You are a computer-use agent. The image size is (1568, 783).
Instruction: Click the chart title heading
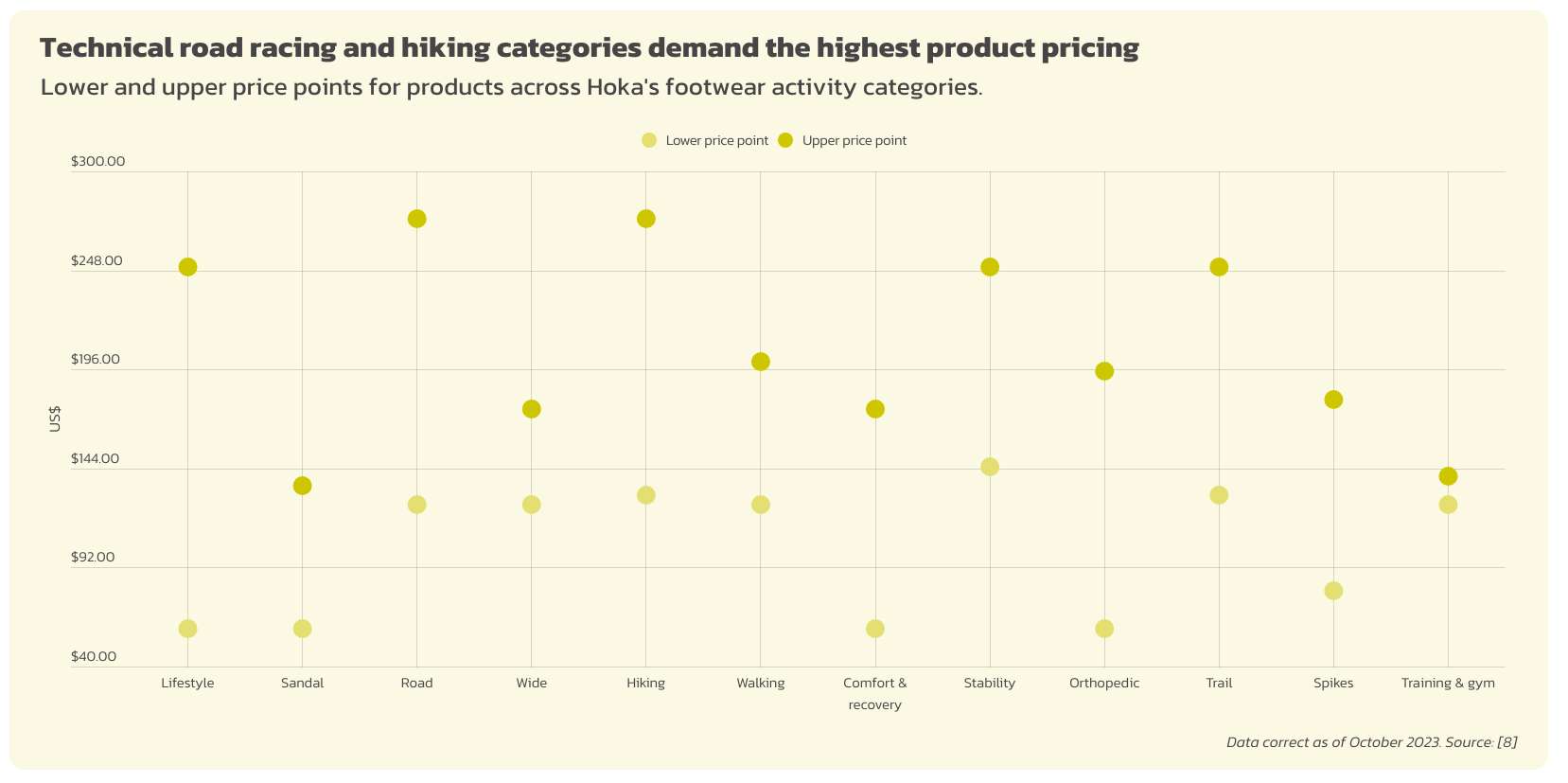pos(589,48)
